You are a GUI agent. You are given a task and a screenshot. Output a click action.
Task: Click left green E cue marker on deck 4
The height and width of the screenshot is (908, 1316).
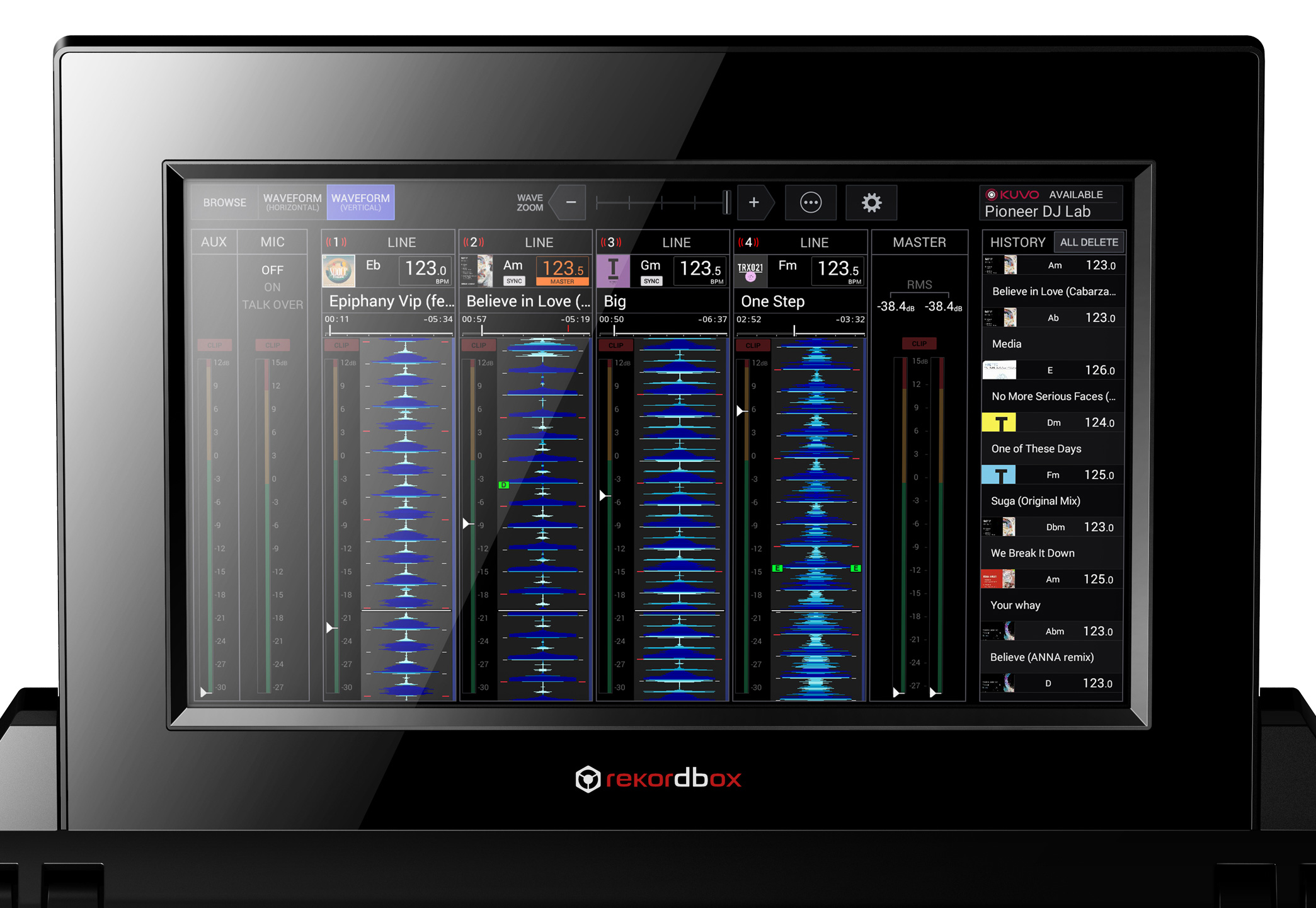click(x=777, y=568)
